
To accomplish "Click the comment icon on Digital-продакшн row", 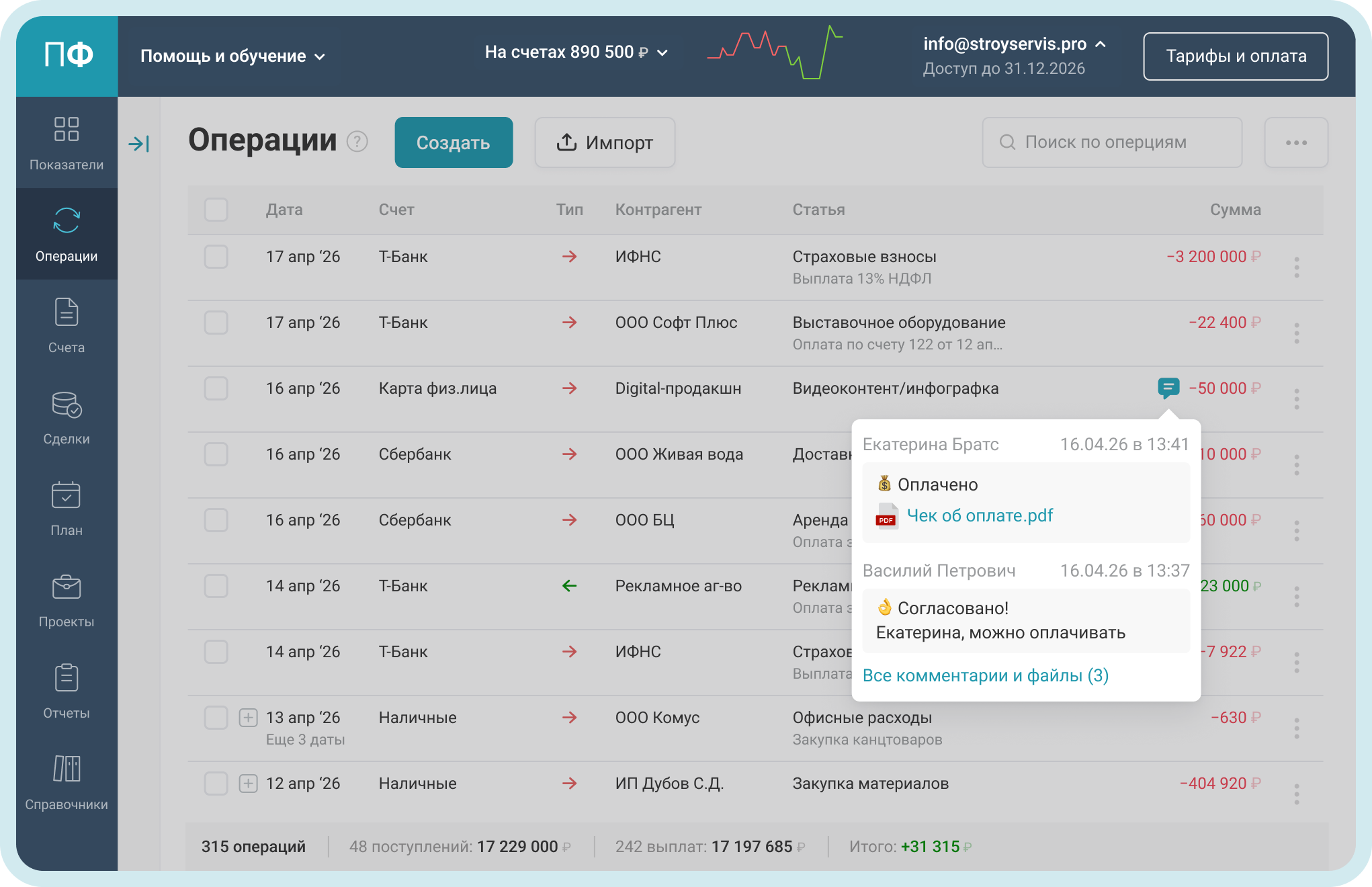I will click(x=1168, y=388).
